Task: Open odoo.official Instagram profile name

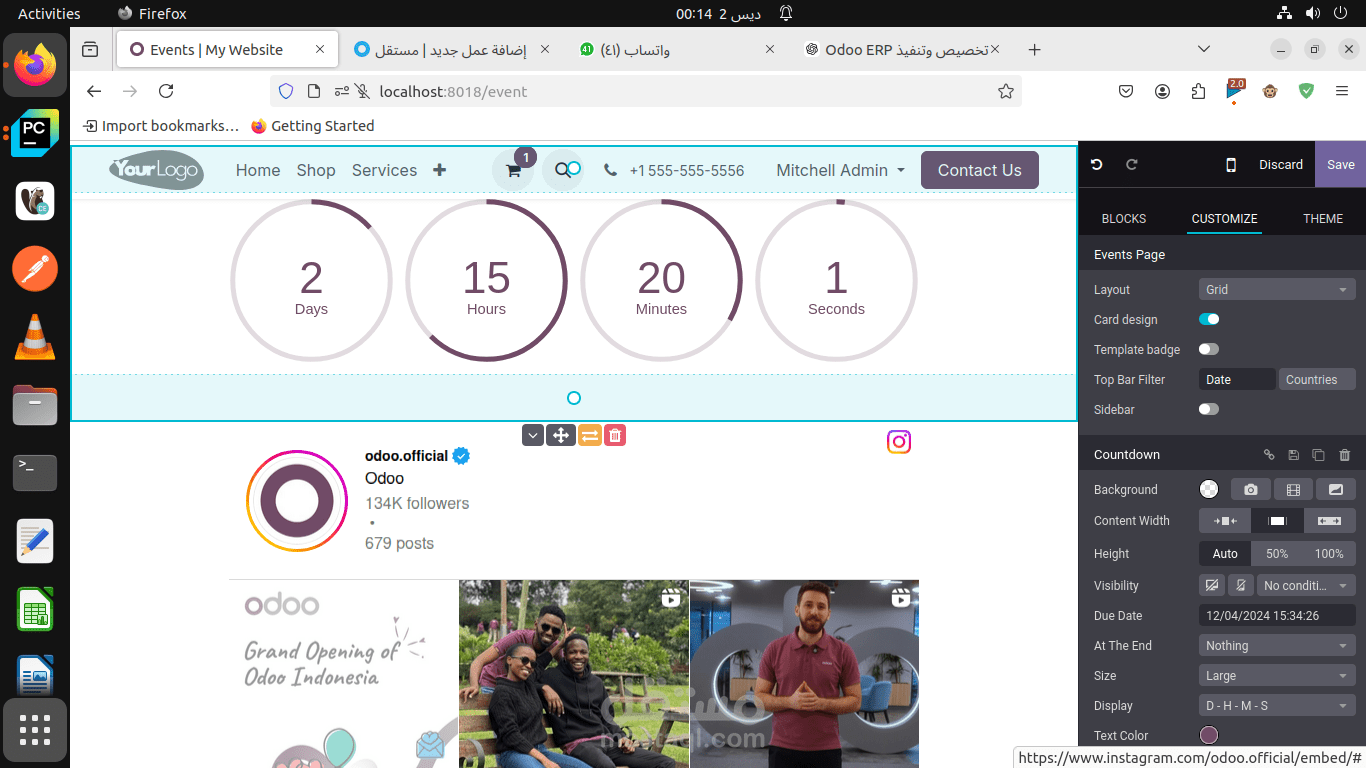Action: pos(406,456)
